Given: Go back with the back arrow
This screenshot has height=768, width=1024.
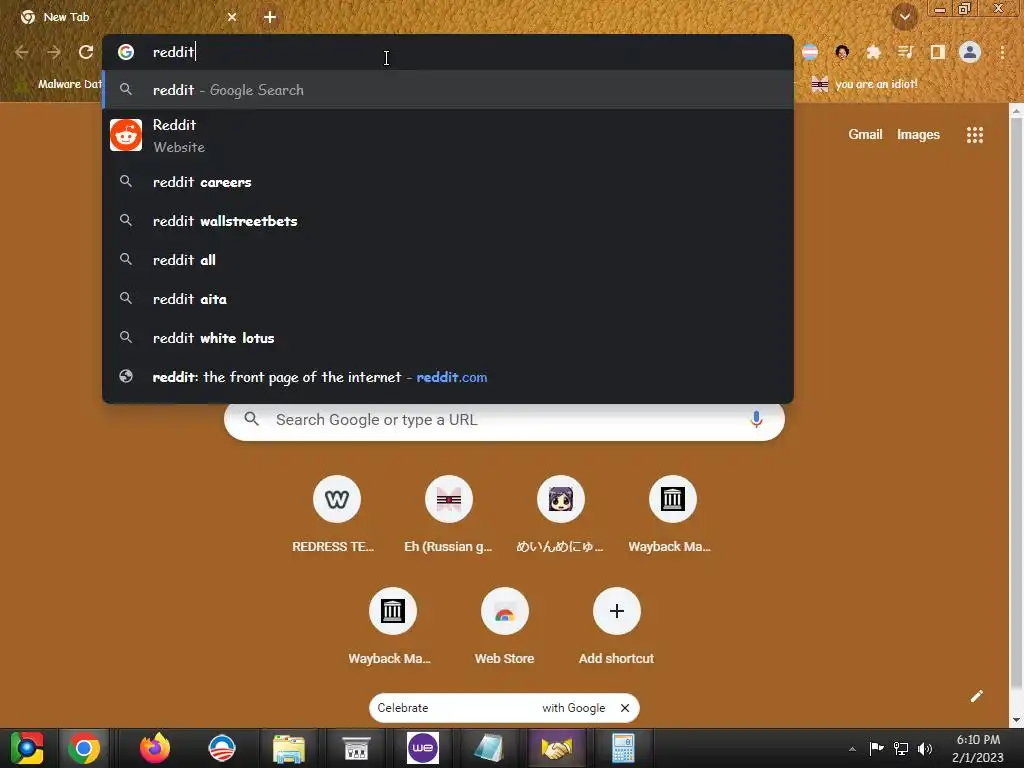Looking at the screenshot, I should [x=22, y=52].
